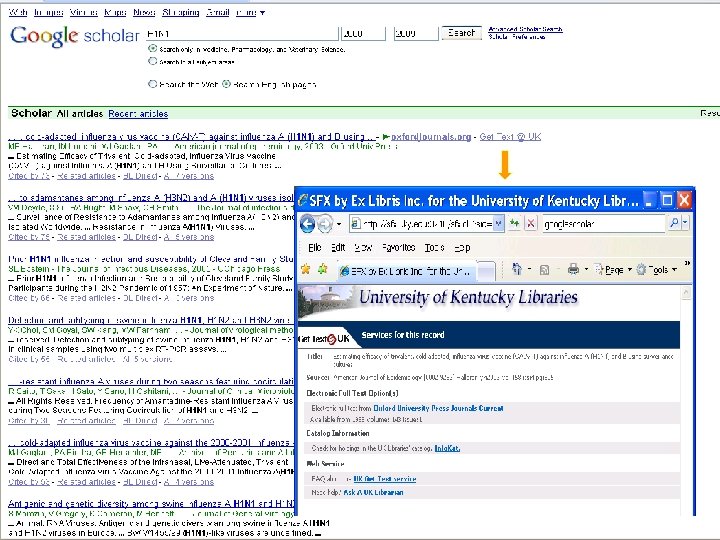Open the InfoKat catalog link
The height and width of the screenshot is (540, 720).
pyautogui.click(x=447, y=448)
